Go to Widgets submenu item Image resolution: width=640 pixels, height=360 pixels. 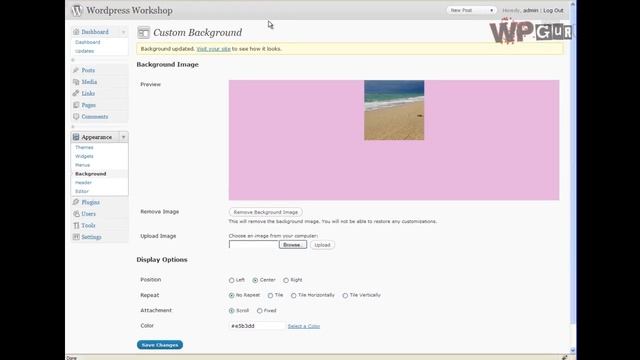click(84, 156)
